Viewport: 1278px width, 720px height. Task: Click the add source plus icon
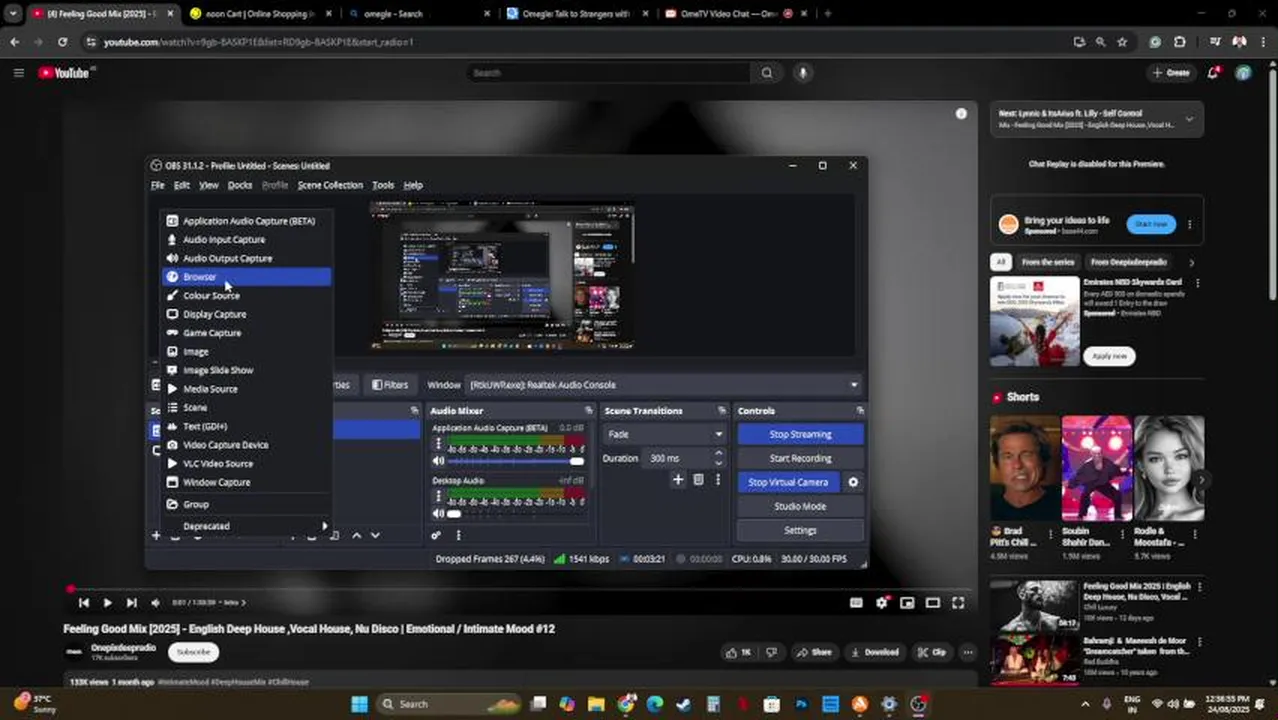[155, 535]
